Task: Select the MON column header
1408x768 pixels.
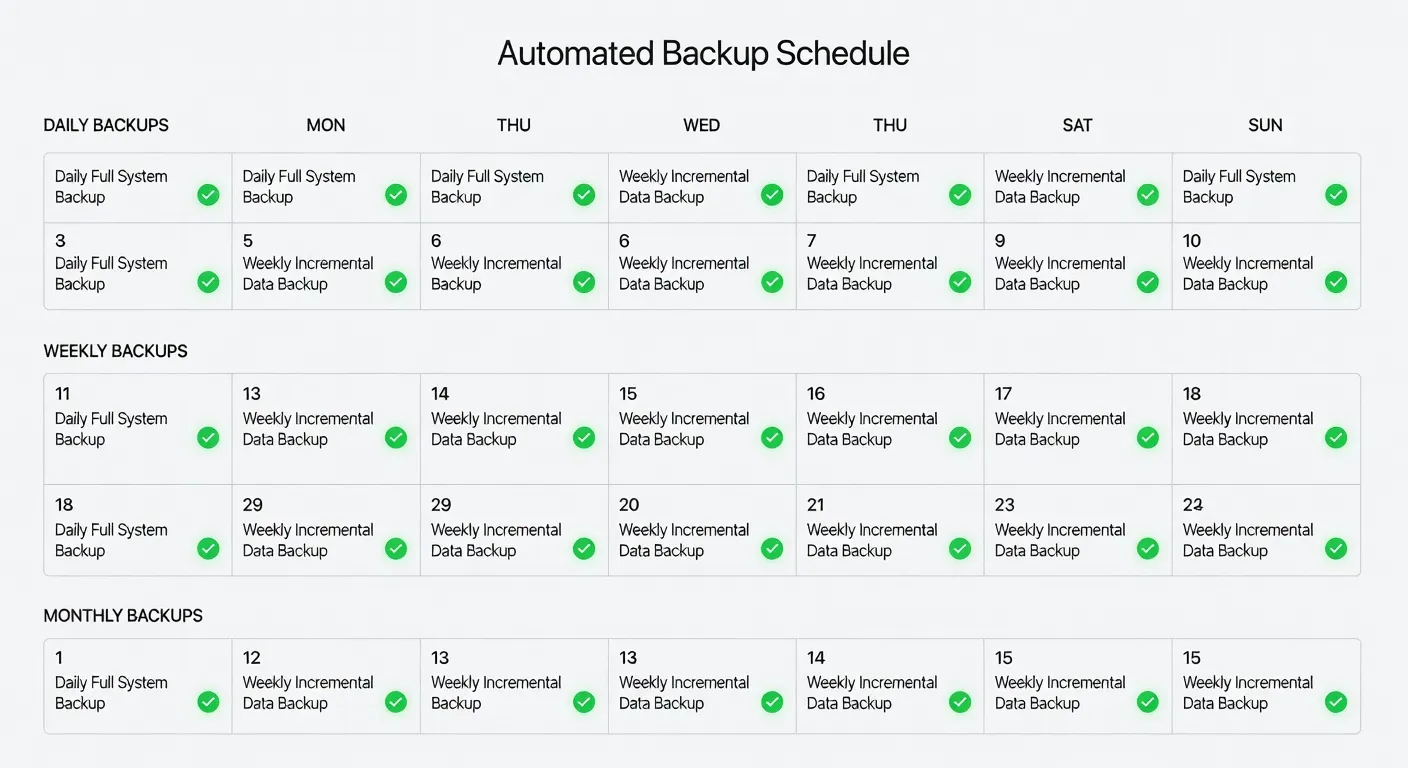Action: point(325,125)
